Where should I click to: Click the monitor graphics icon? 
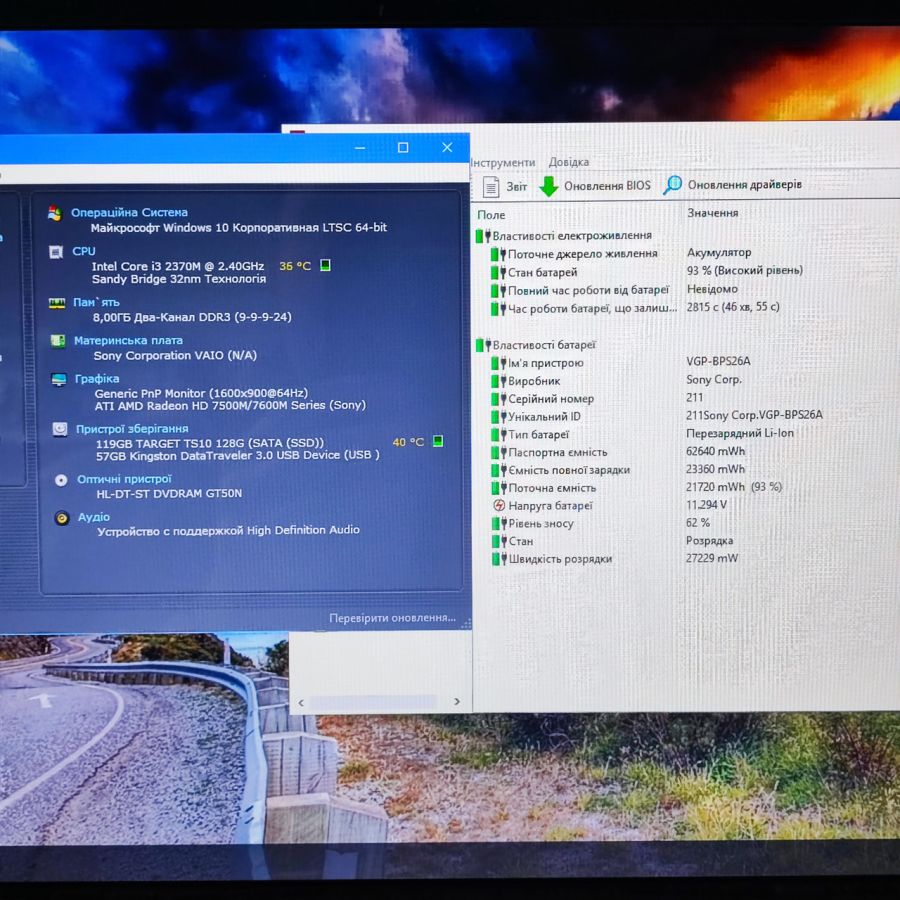pyautogui.click(x=59, y=379)
